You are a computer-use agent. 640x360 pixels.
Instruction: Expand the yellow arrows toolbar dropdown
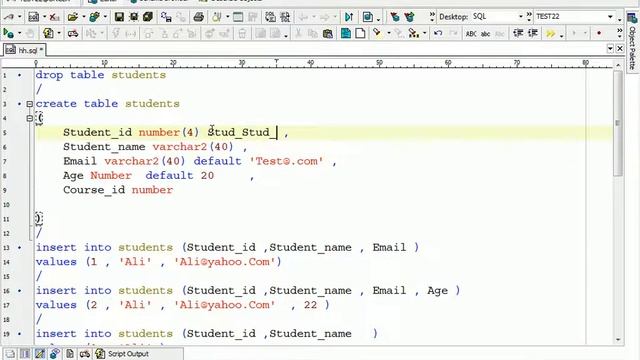point(562,35)
